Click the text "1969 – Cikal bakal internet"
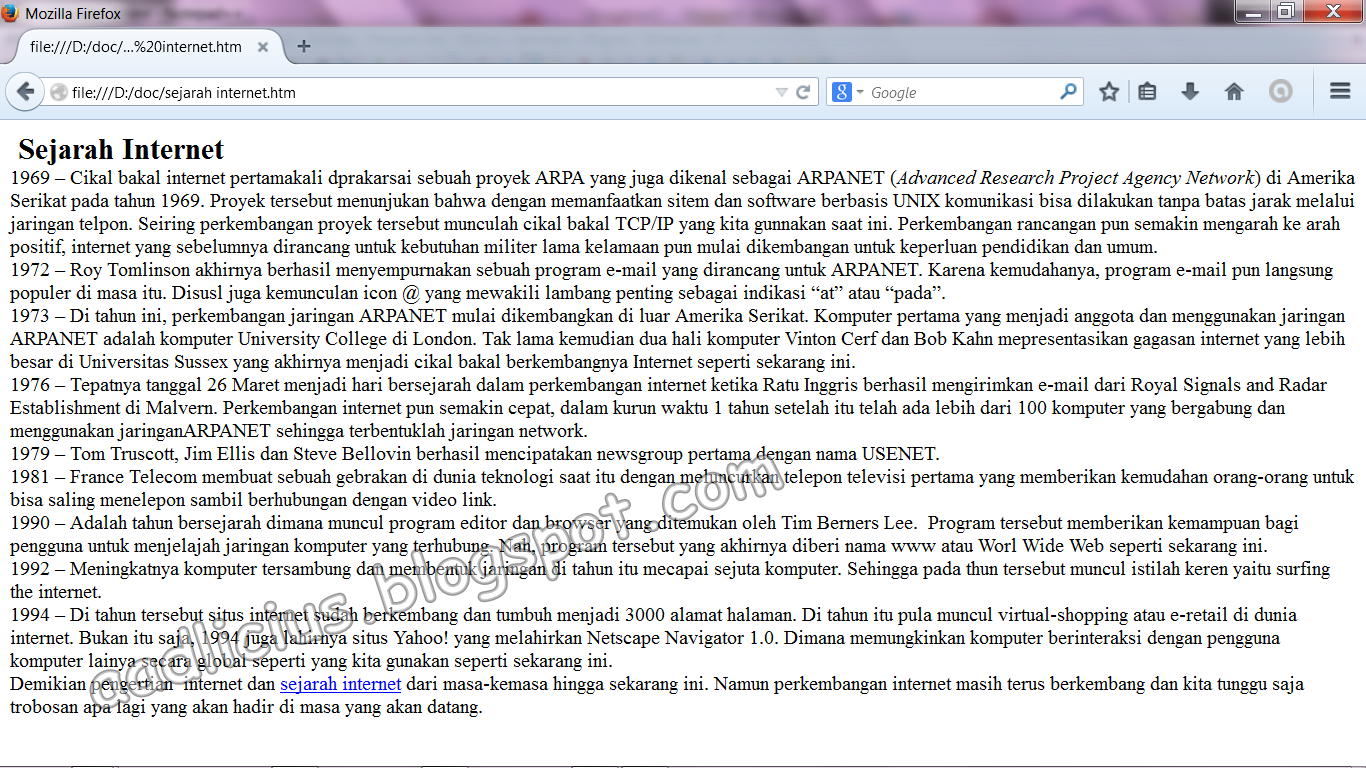Image resolution: width=1366 pixels, height=768 pixels. point(118,178)
